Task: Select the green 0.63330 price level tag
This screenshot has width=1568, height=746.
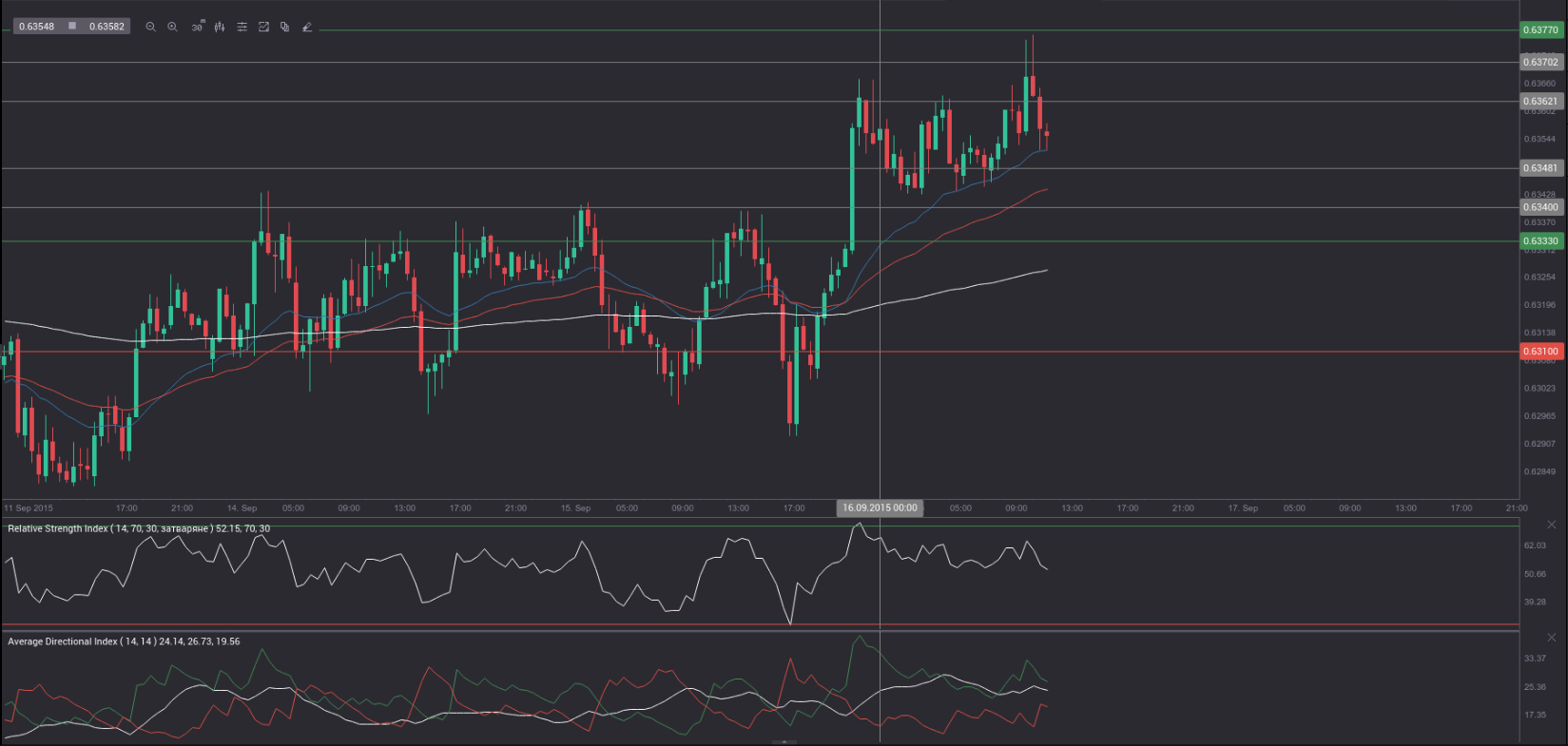Action: click(x=1540, y=241)
